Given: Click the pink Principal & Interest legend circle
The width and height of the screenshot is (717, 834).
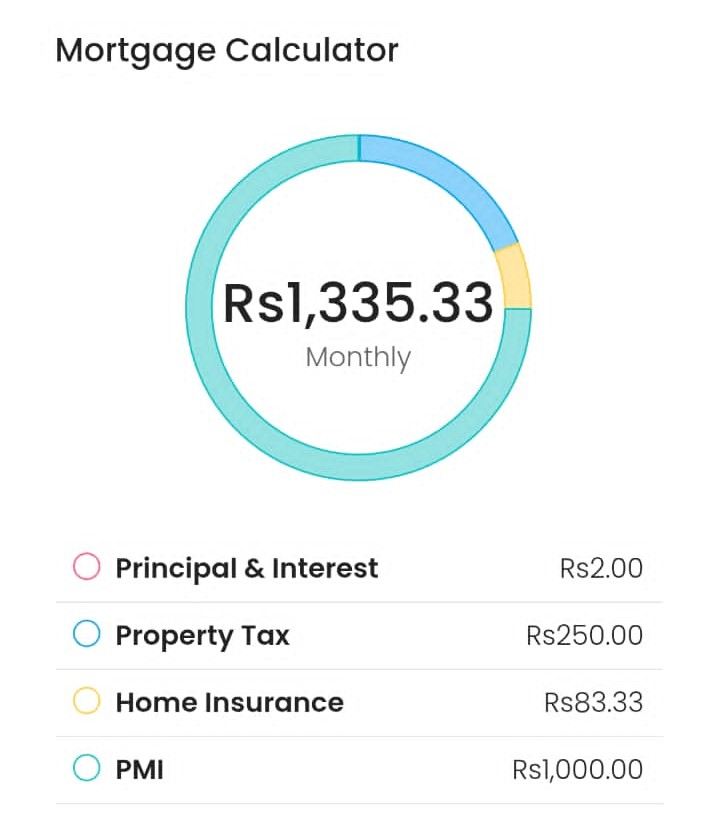Looking at the screenshot, I should click(87, 568).
